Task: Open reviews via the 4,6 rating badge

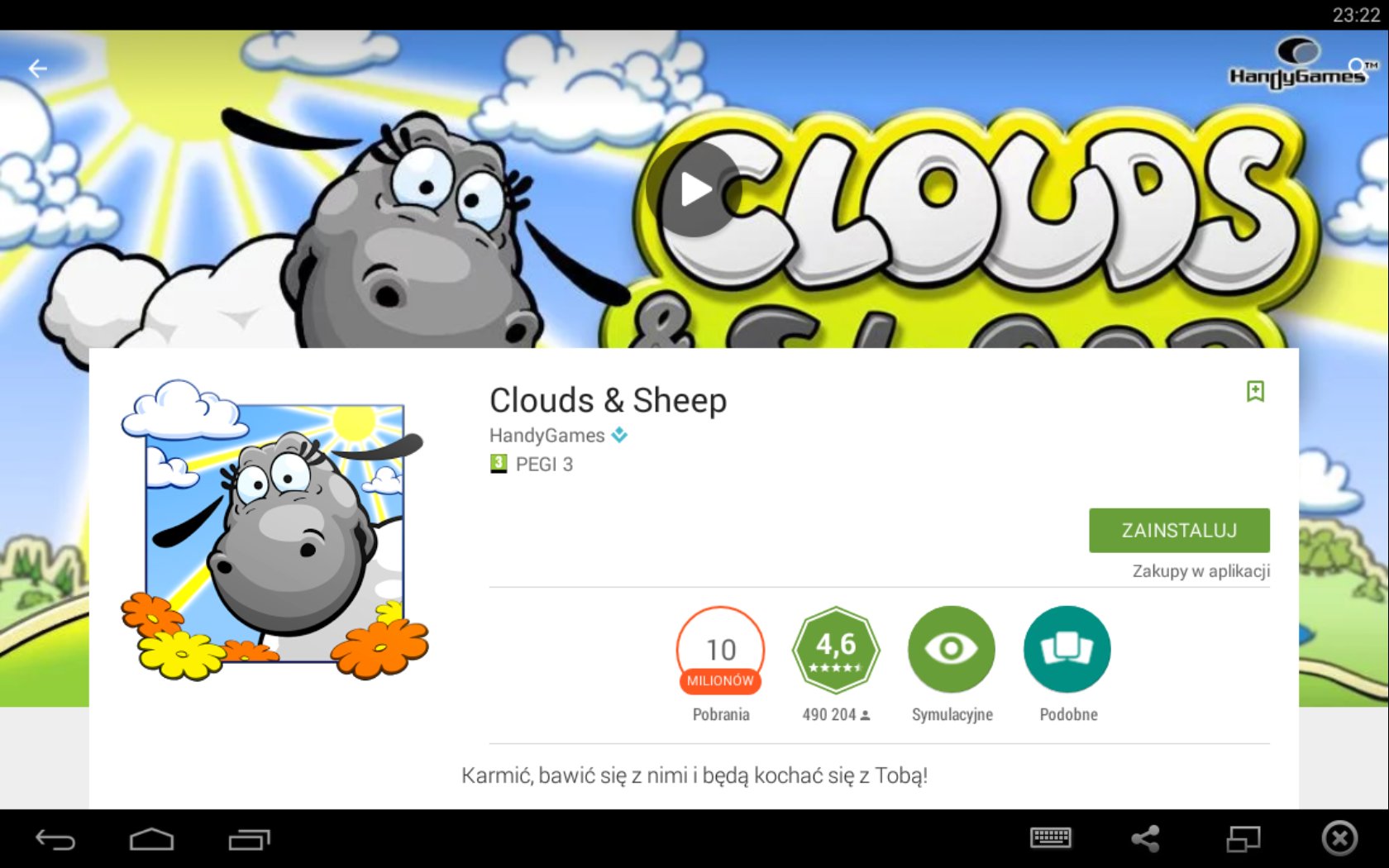Action: 836,650
